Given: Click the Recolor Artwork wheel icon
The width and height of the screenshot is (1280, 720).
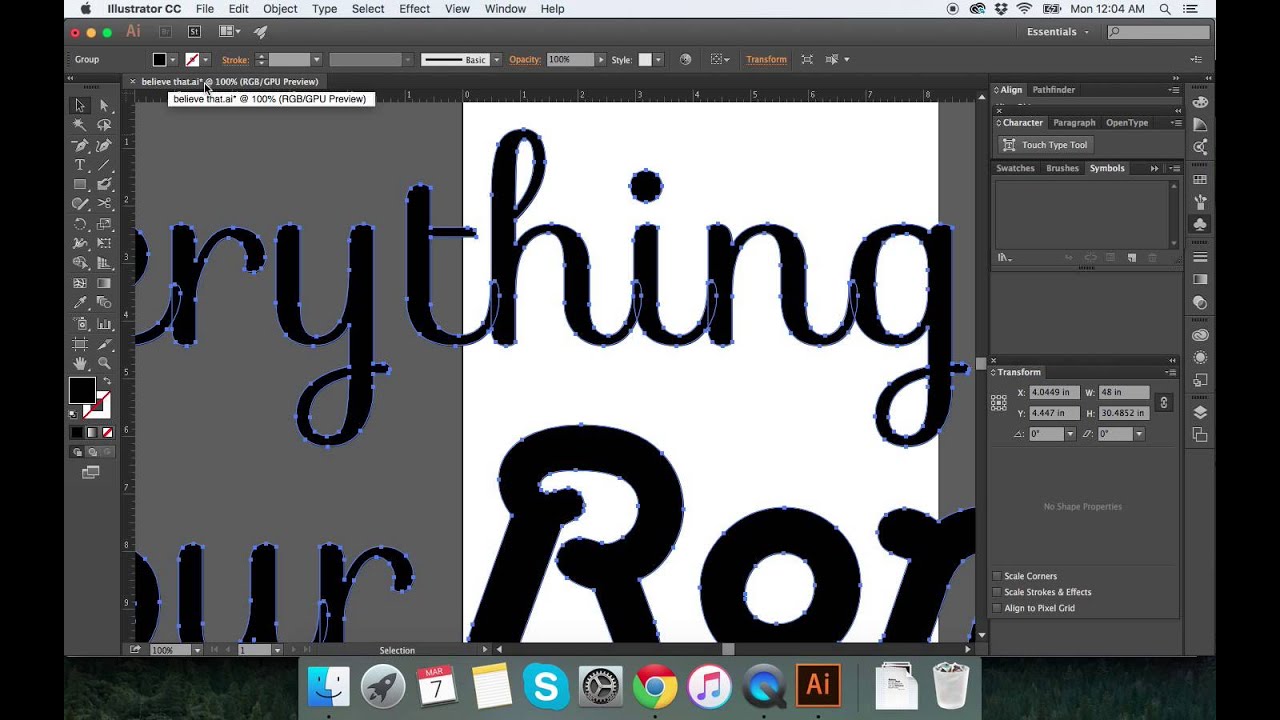Looking at the screenshot, I should tap(685, 59).
